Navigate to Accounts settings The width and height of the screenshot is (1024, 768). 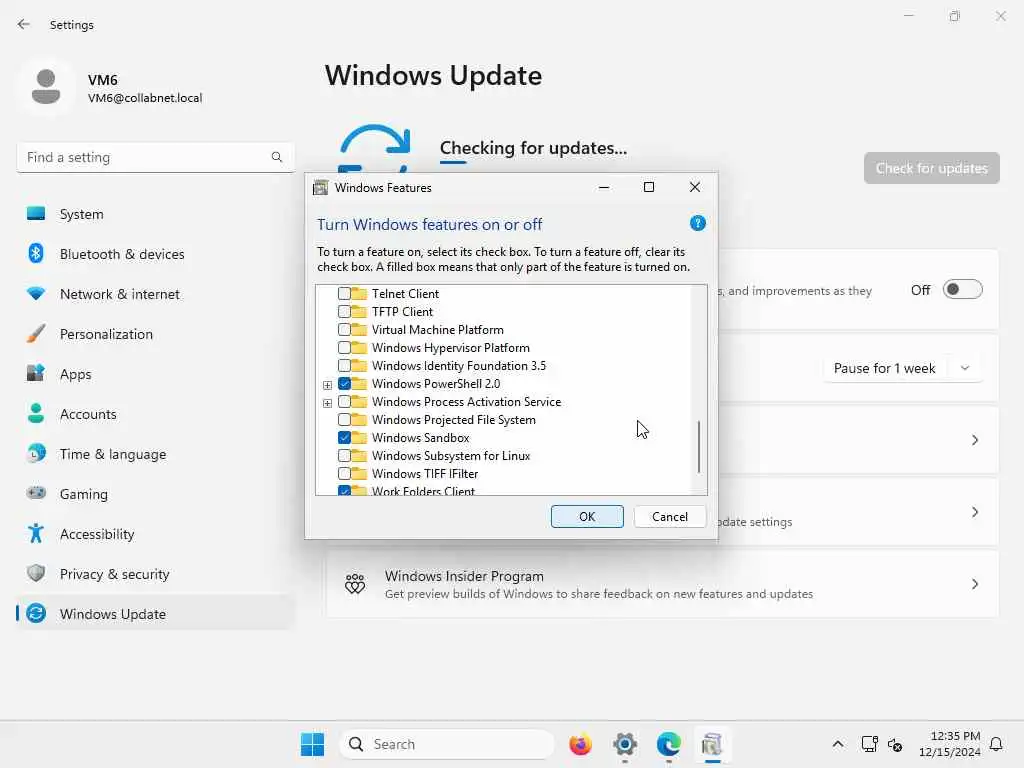coord(155,414)
